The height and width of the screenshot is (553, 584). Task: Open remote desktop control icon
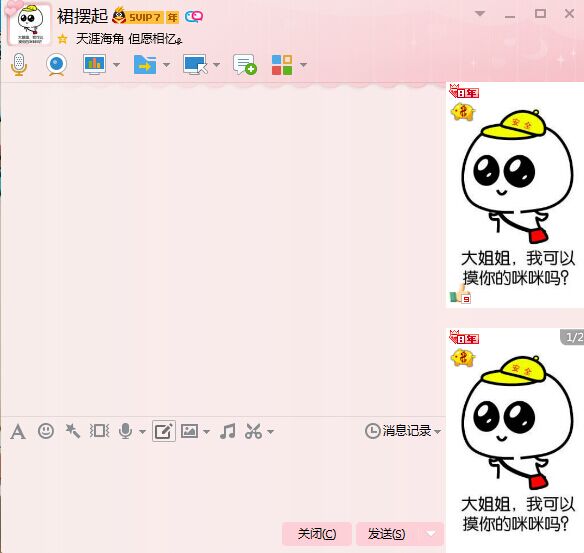pyautogui.click(x=195, y=64)
